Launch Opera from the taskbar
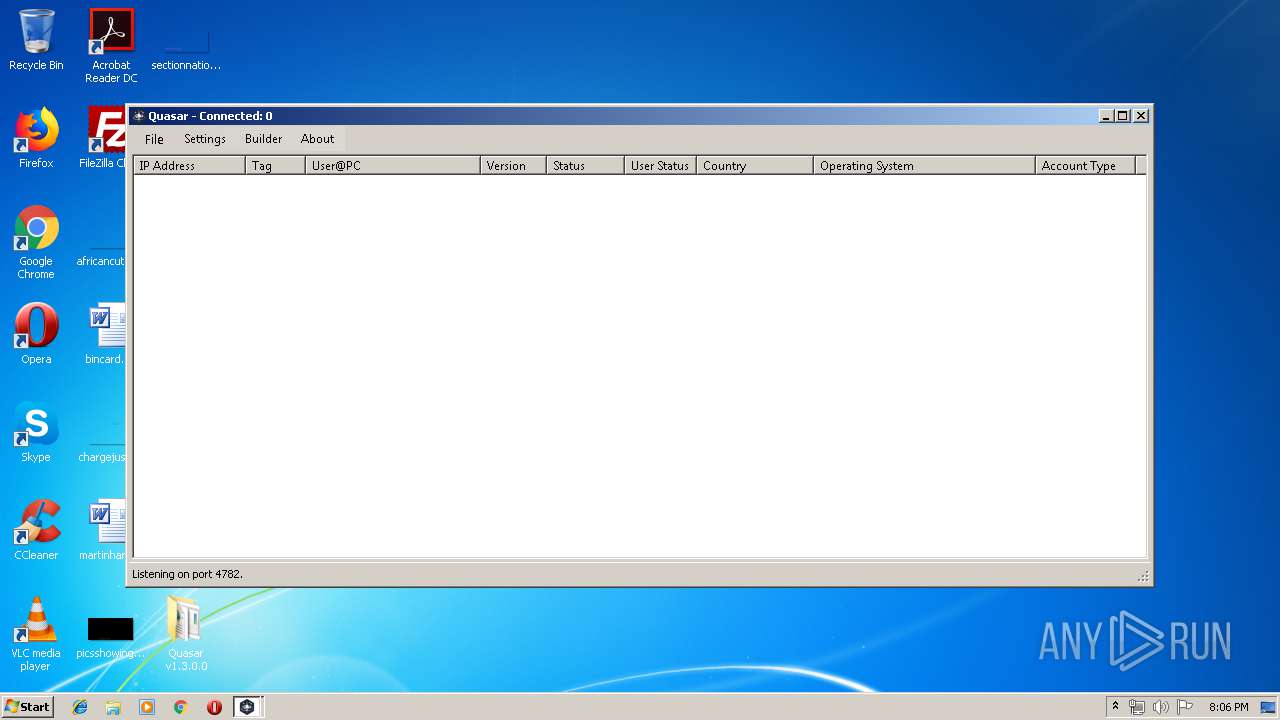Viewport: 1280px width, 720px height. [214, 707]
